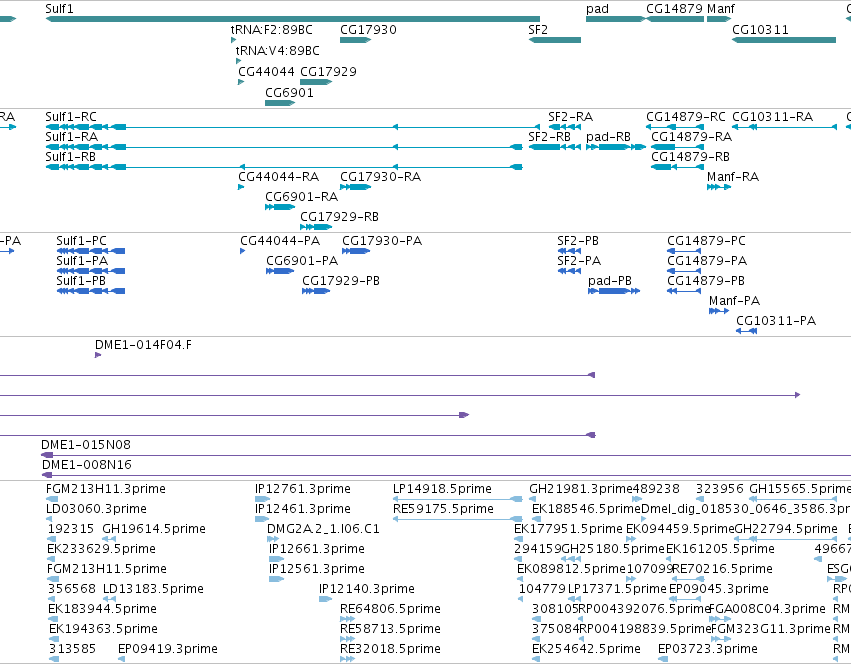This screenshot has height=664, width=851.
Task: Click the pad gene feature
Action: [x=616, y=19]
